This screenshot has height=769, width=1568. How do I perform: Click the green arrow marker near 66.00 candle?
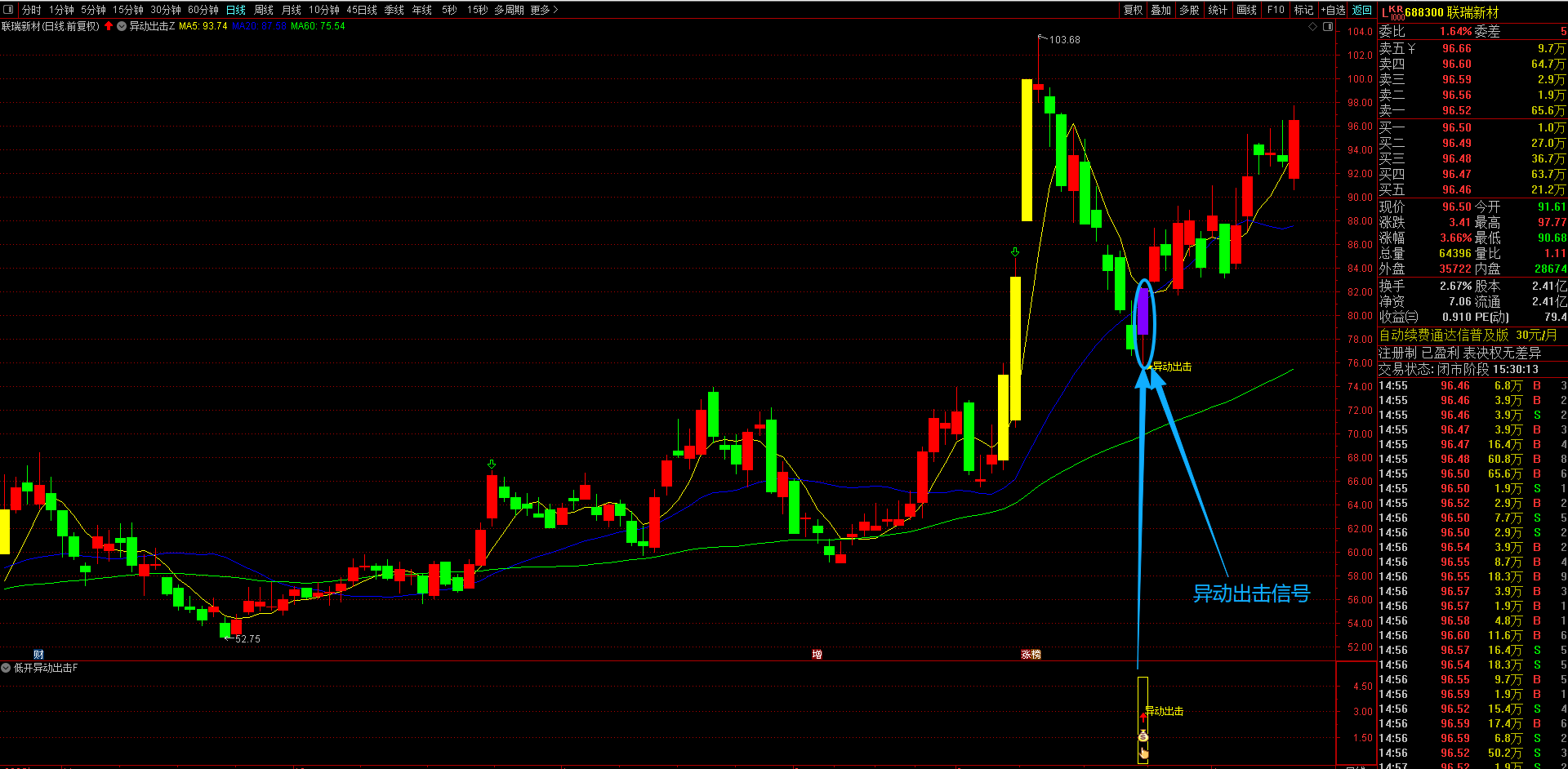coord(491,464)
